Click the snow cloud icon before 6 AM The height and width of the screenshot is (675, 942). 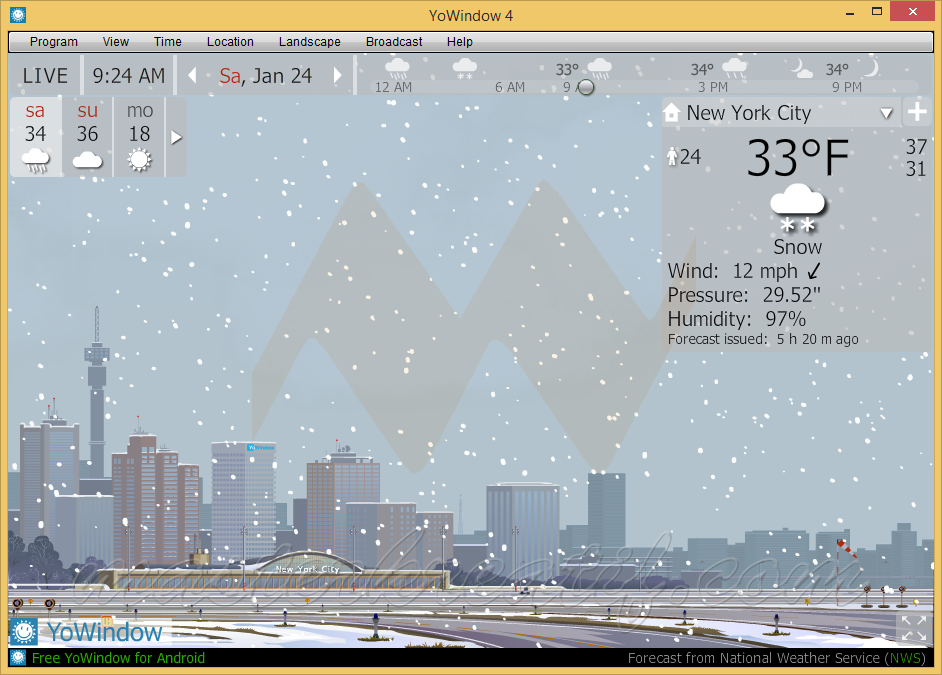464,68
